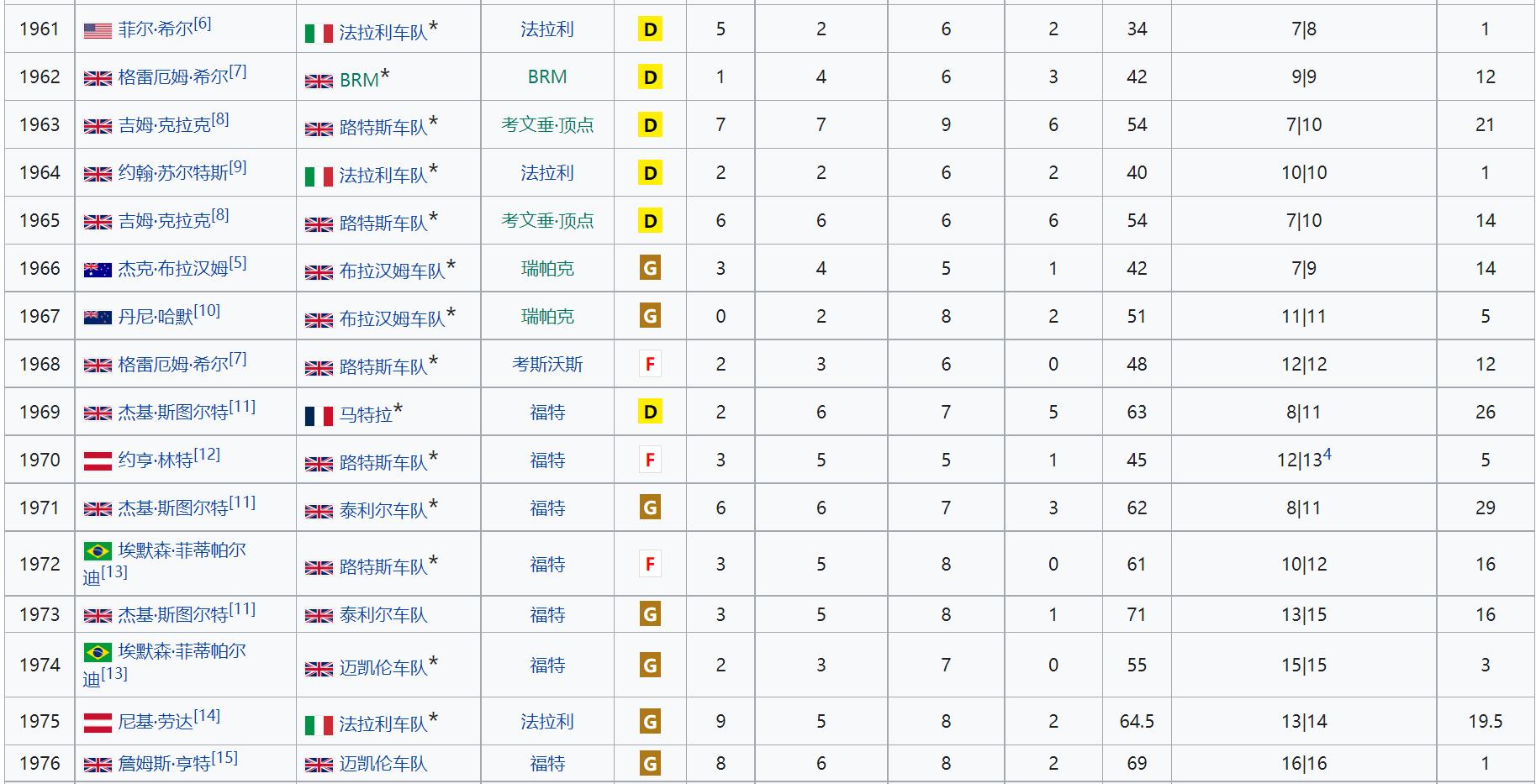Click the yellow D tyre icon in 1969 row

click(x=650, y=412)
